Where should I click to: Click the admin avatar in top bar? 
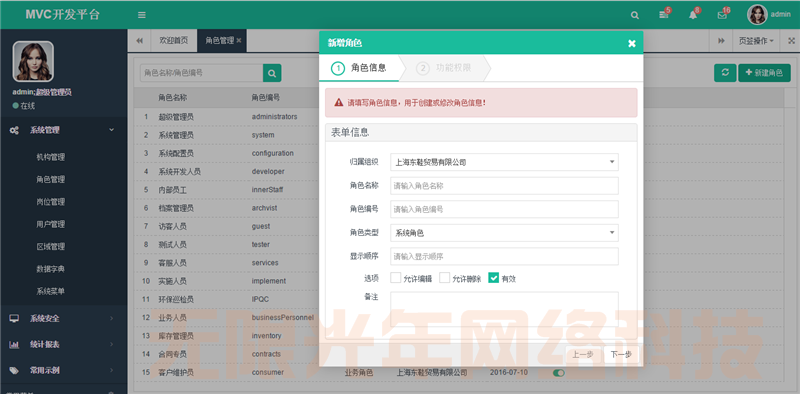point(757,15)
